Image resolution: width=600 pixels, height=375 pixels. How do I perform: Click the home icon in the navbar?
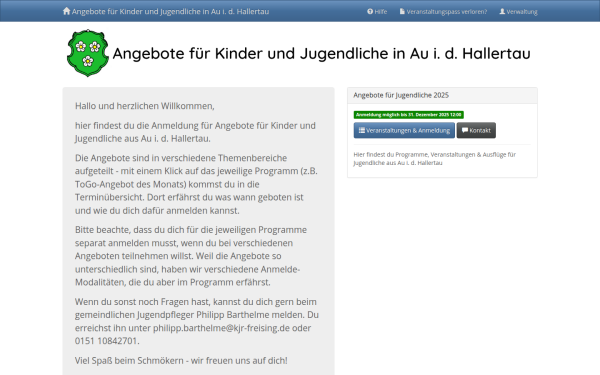(x=67, y=11)
